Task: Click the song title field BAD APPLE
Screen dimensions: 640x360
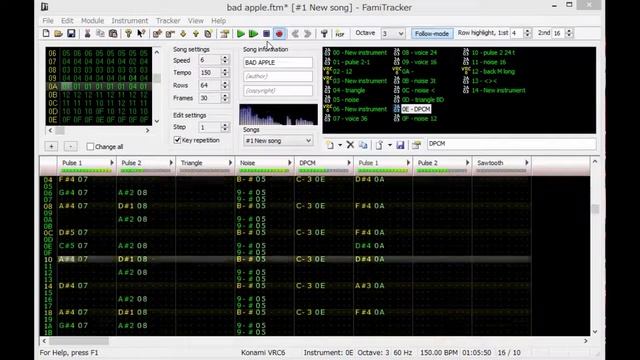Action: point(278,62)
